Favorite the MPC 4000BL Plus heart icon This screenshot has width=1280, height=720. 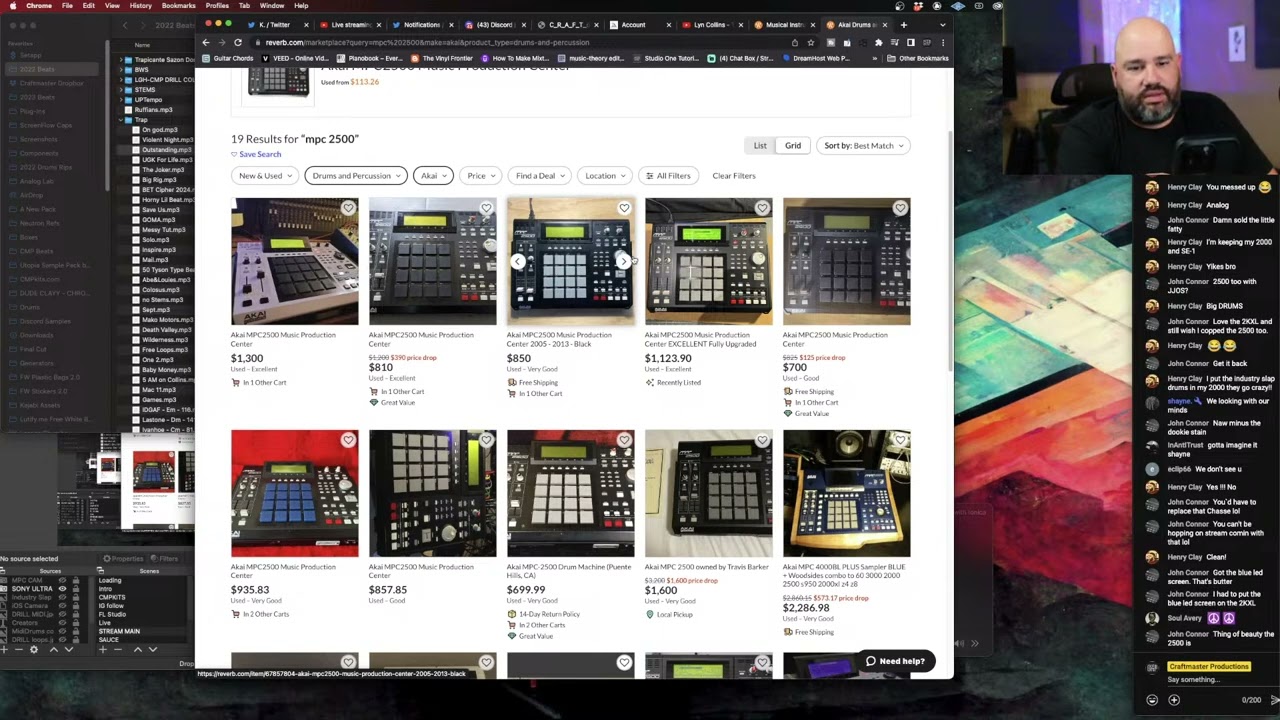[900, 440]
